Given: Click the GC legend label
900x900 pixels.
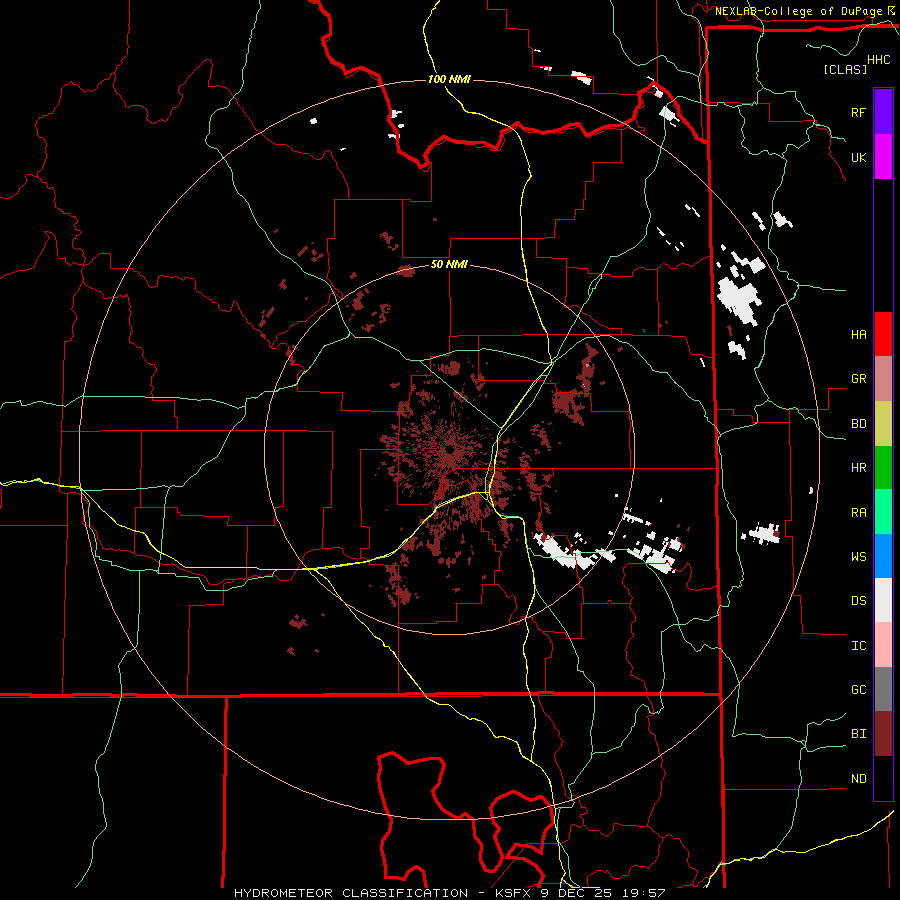Looking at the screenshot, I should (858, 689).
